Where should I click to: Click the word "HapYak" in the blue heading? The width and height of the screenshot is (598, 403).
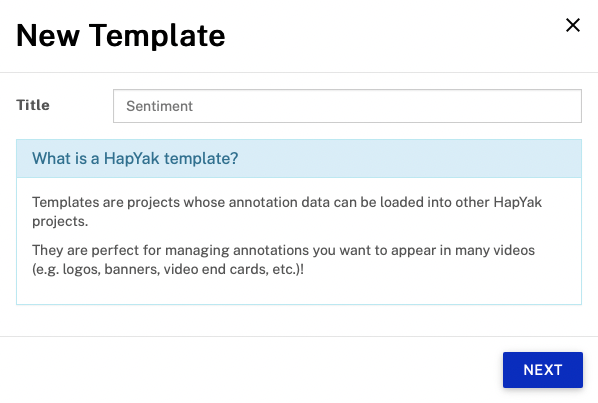click(132, 158)
